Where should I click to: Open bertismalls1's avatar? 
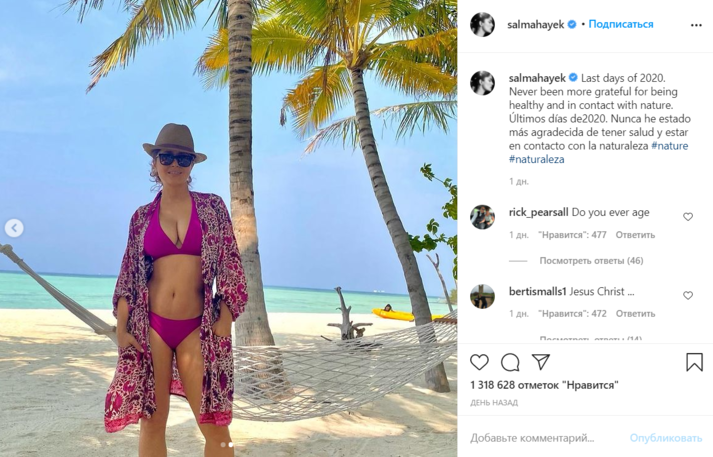[482, 296]
